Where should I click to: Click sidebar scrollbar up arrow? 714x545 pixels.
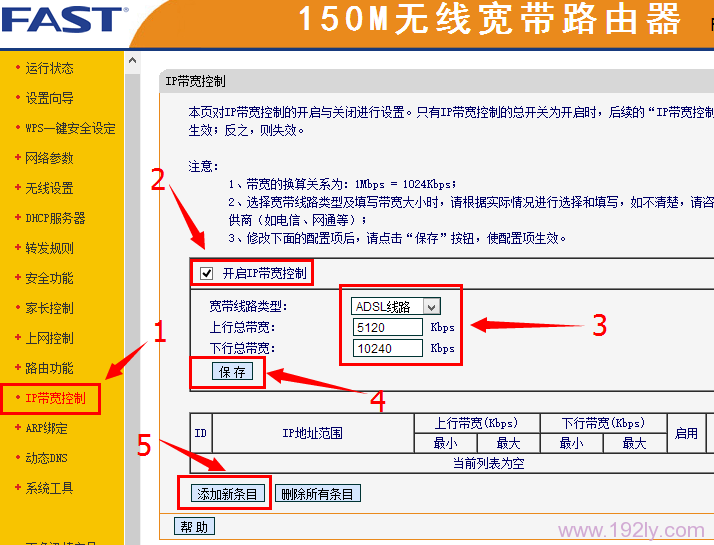click(133, 60)
